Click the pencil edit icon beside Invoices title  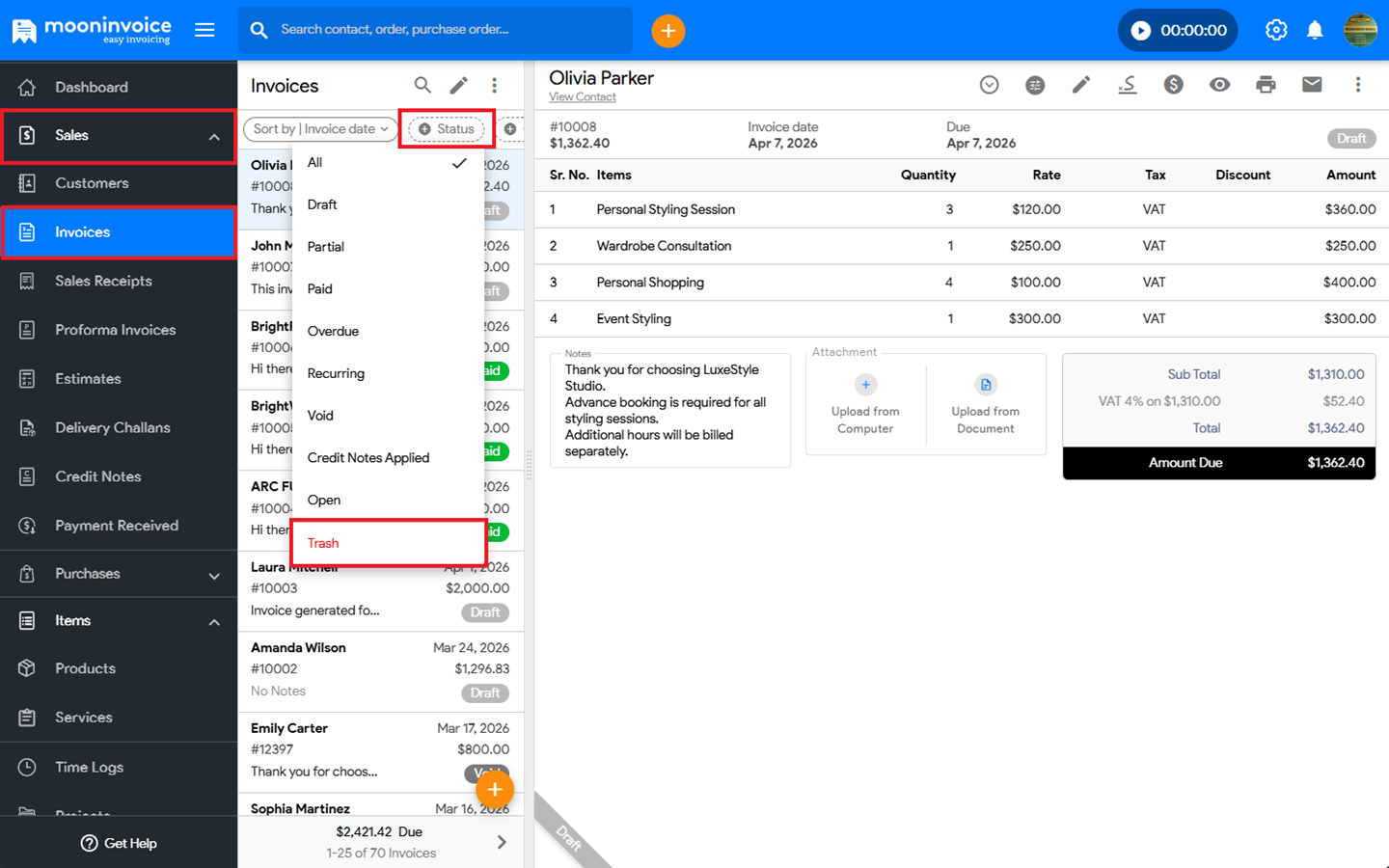click(x=458, y=86)
